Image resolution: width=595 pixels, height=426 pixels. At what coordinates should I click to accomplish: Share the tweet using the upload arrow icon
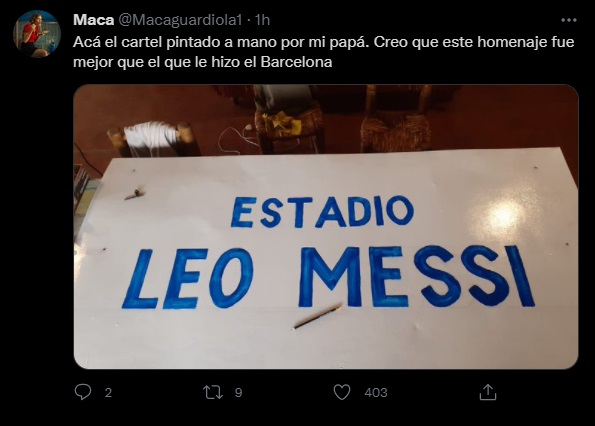click(488, 392)
